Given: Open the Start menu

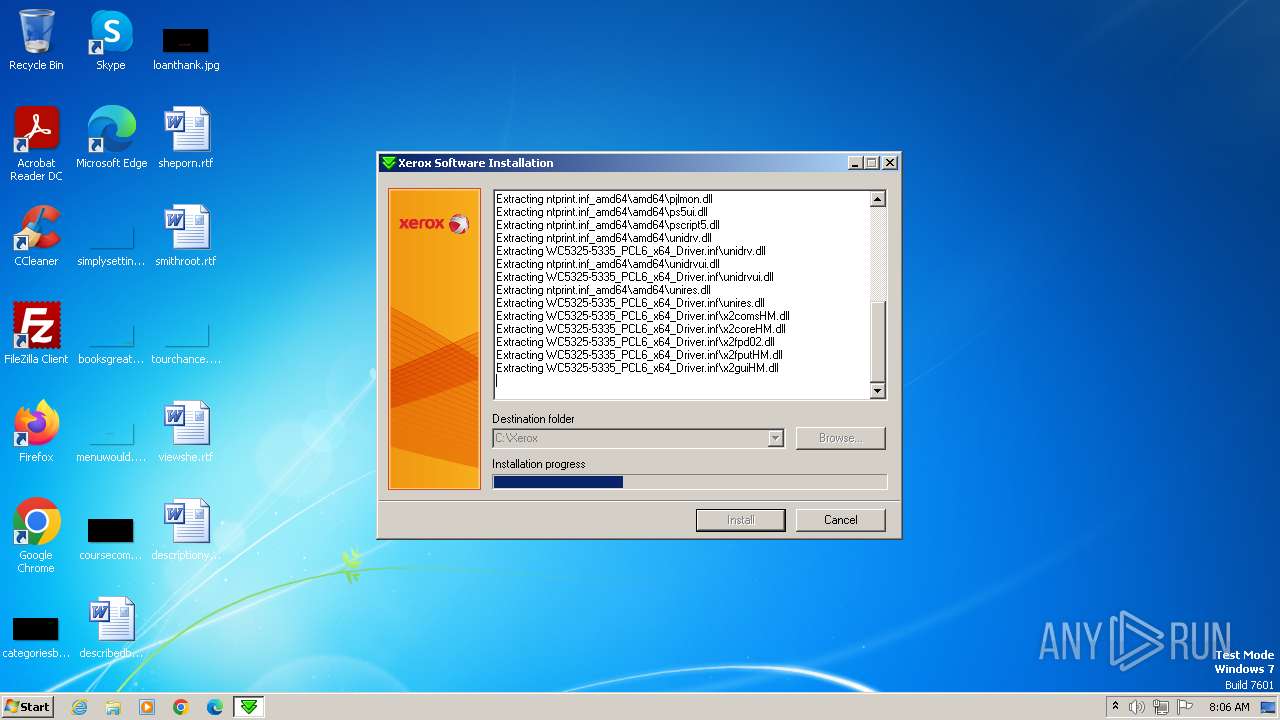Looking at the screenshot, I should point(28,707).
